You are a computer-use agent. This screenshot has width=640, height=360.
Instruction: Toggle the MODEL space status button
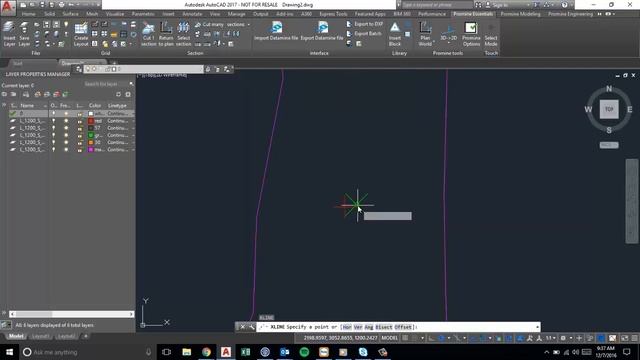click(x=389, y=338)
